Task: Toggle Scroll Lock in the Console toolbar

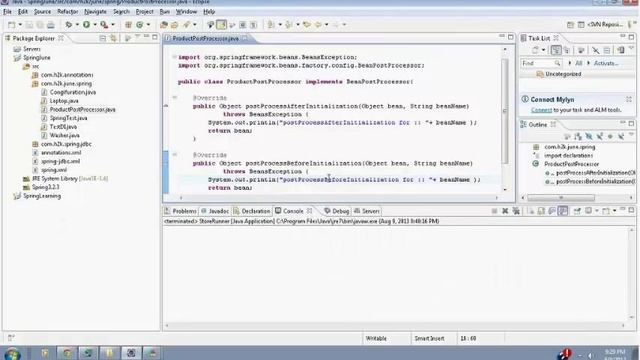Action: (541, 211)
